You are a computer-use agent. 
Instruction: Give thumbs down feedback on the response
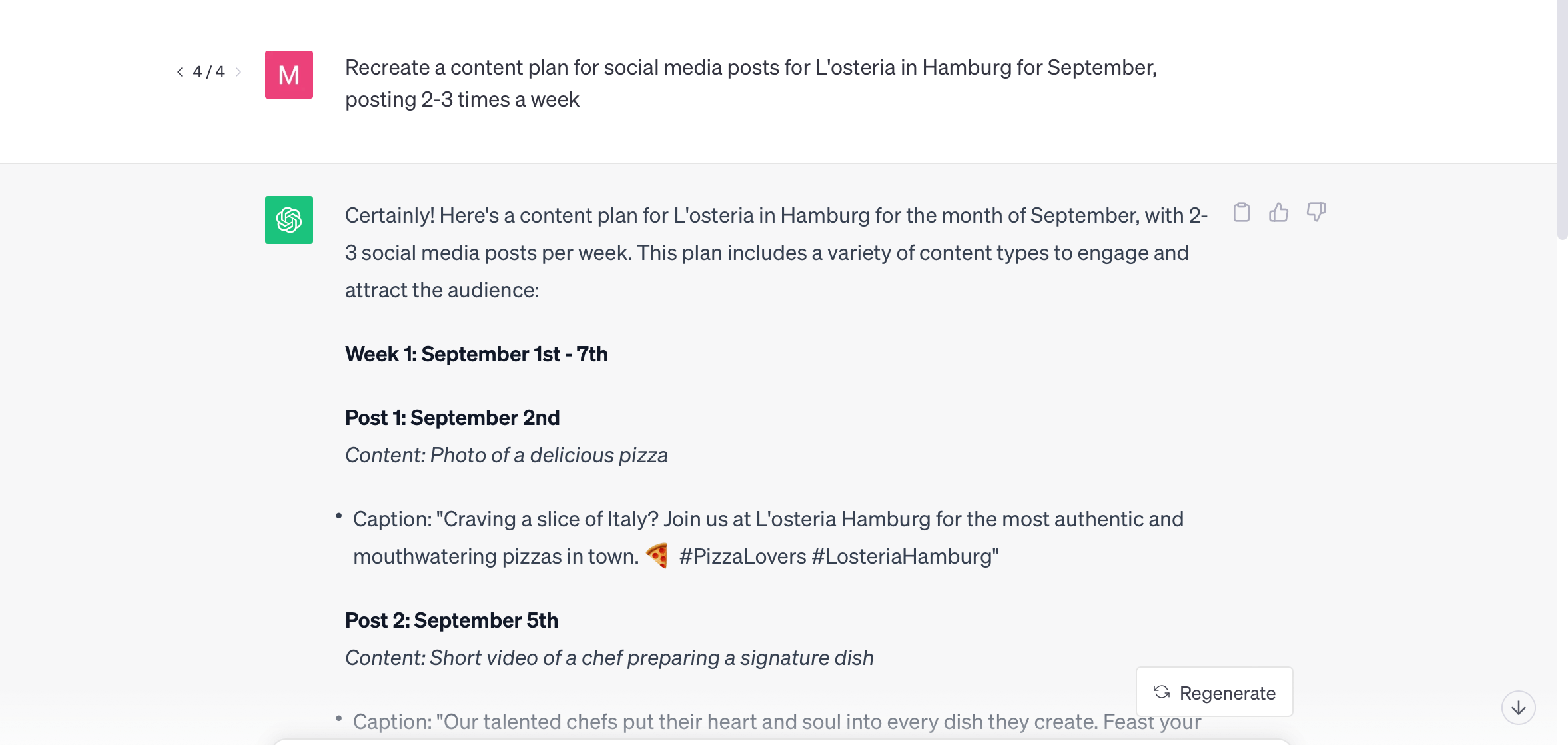[1317, 212]
